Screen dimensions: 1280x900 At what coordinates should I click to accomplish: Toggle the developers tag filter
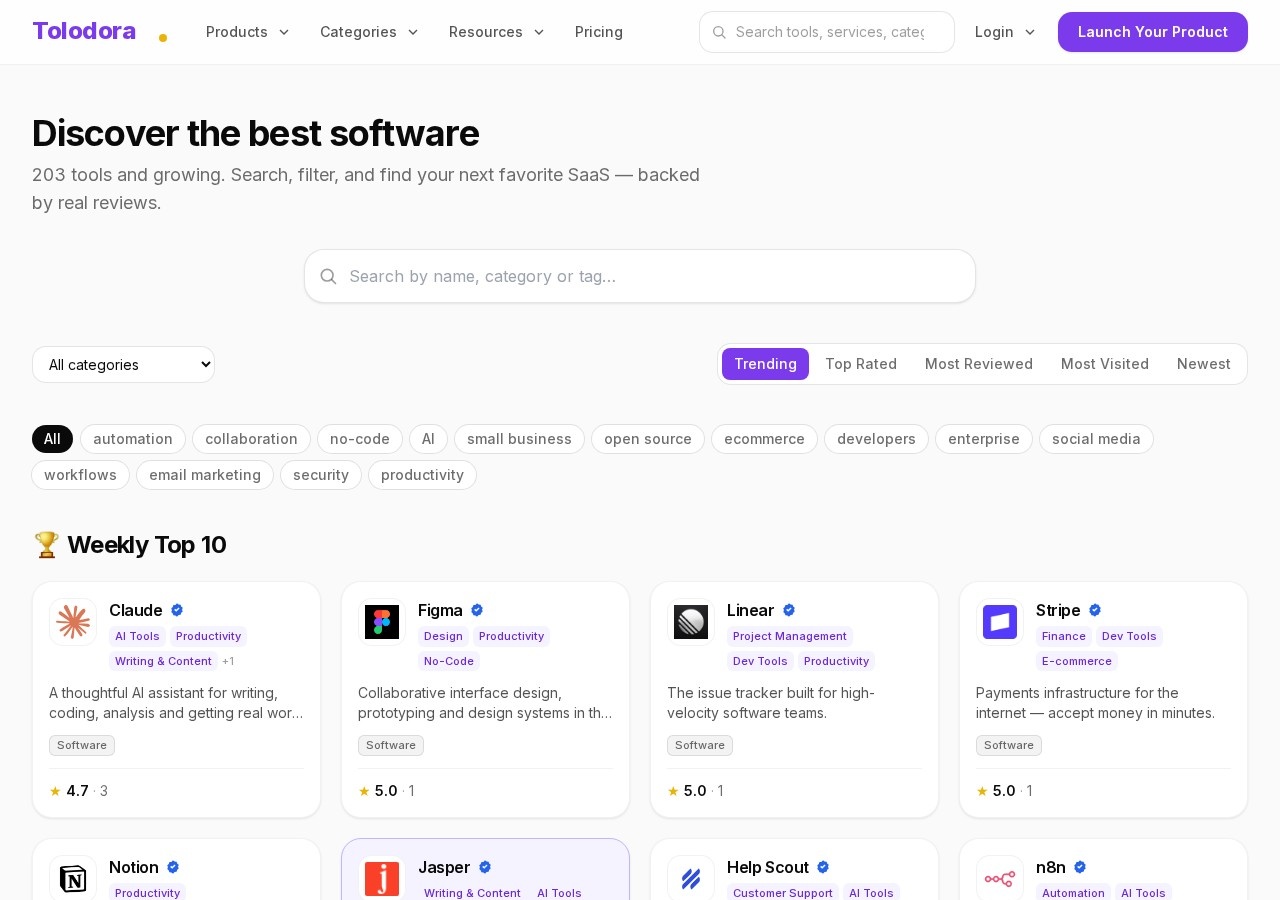(876, 439)
